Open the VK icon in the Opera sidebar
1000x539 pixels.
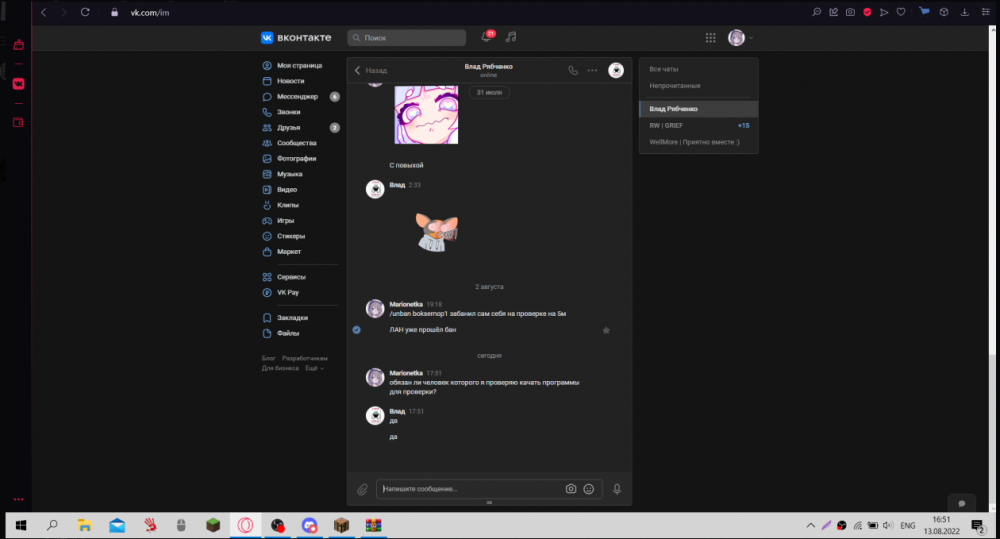[x=18, y=84]
